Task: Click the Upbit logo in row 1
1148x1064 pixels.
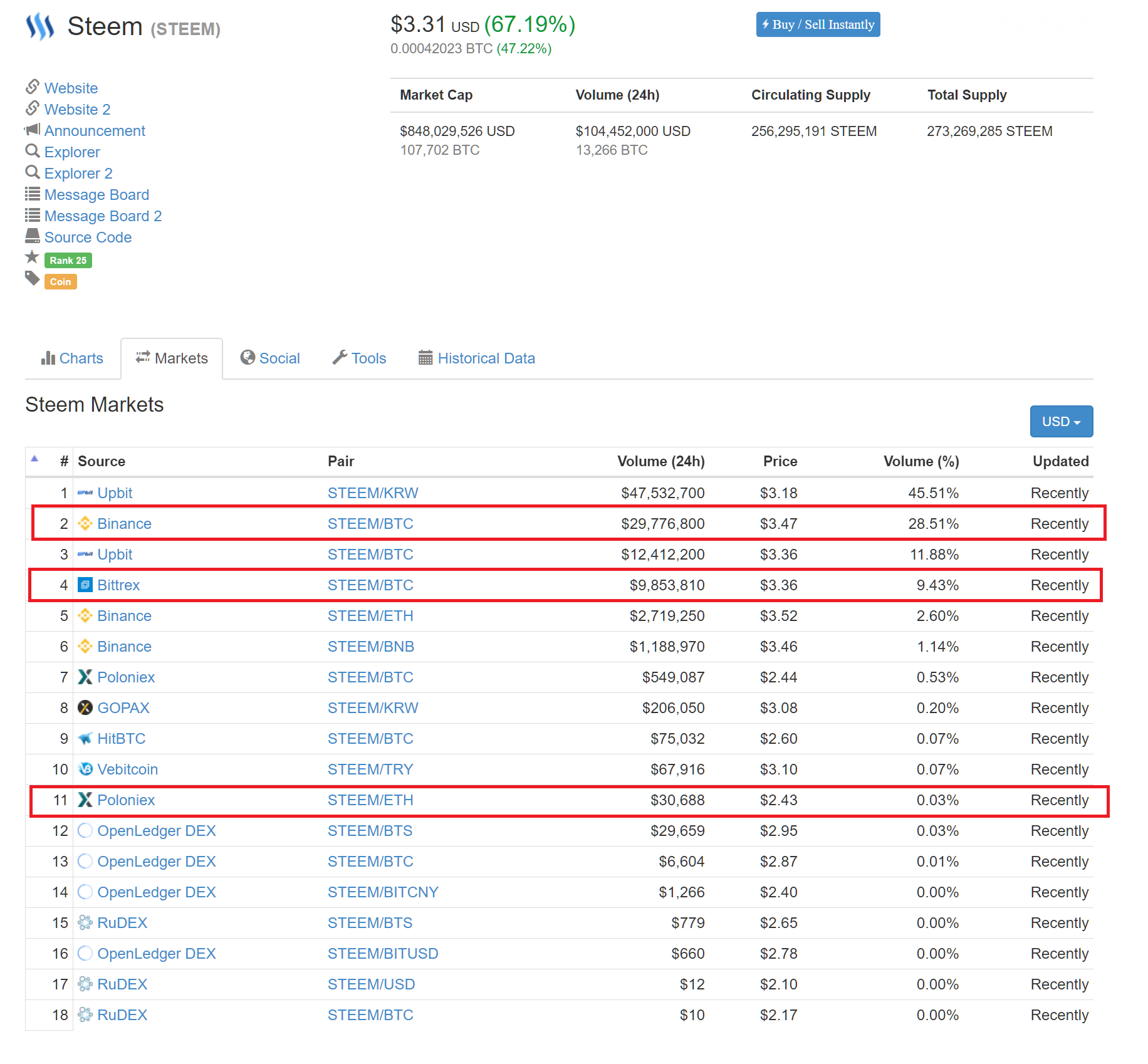Action: point(85,493)
